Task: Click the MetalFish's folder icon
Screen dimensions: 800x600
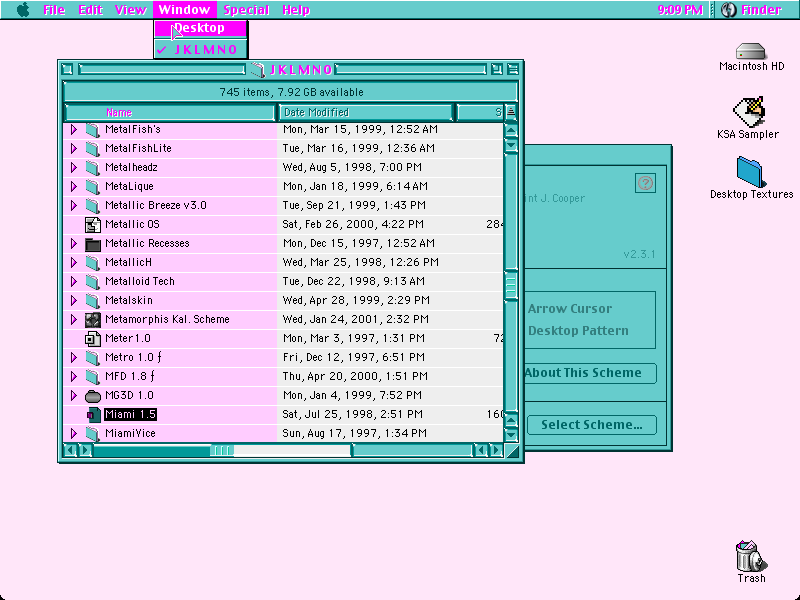Action: [x=92, y=130]
